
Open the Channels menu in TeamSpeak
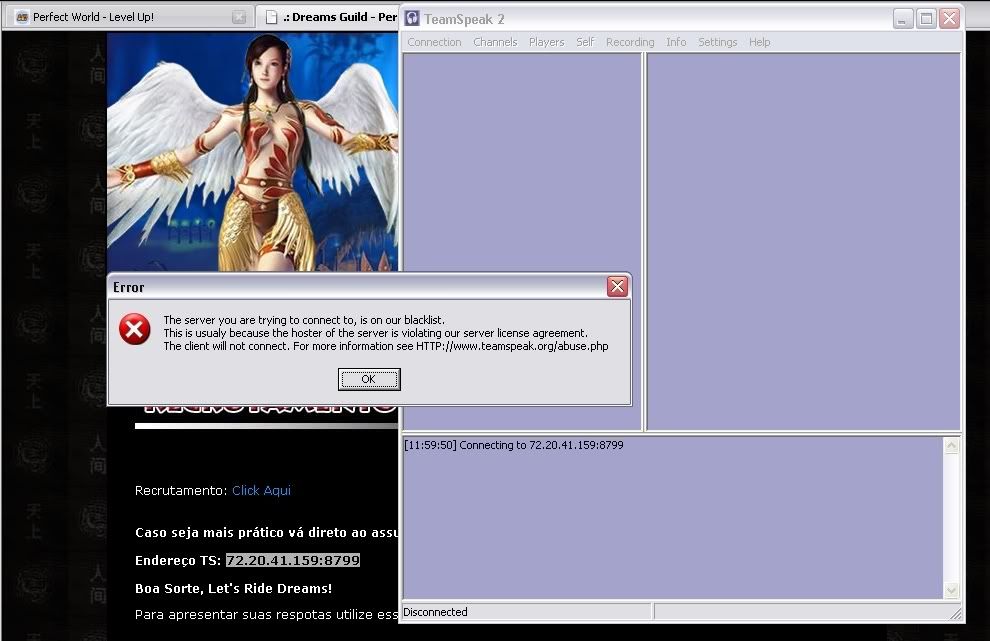(495, 42)
